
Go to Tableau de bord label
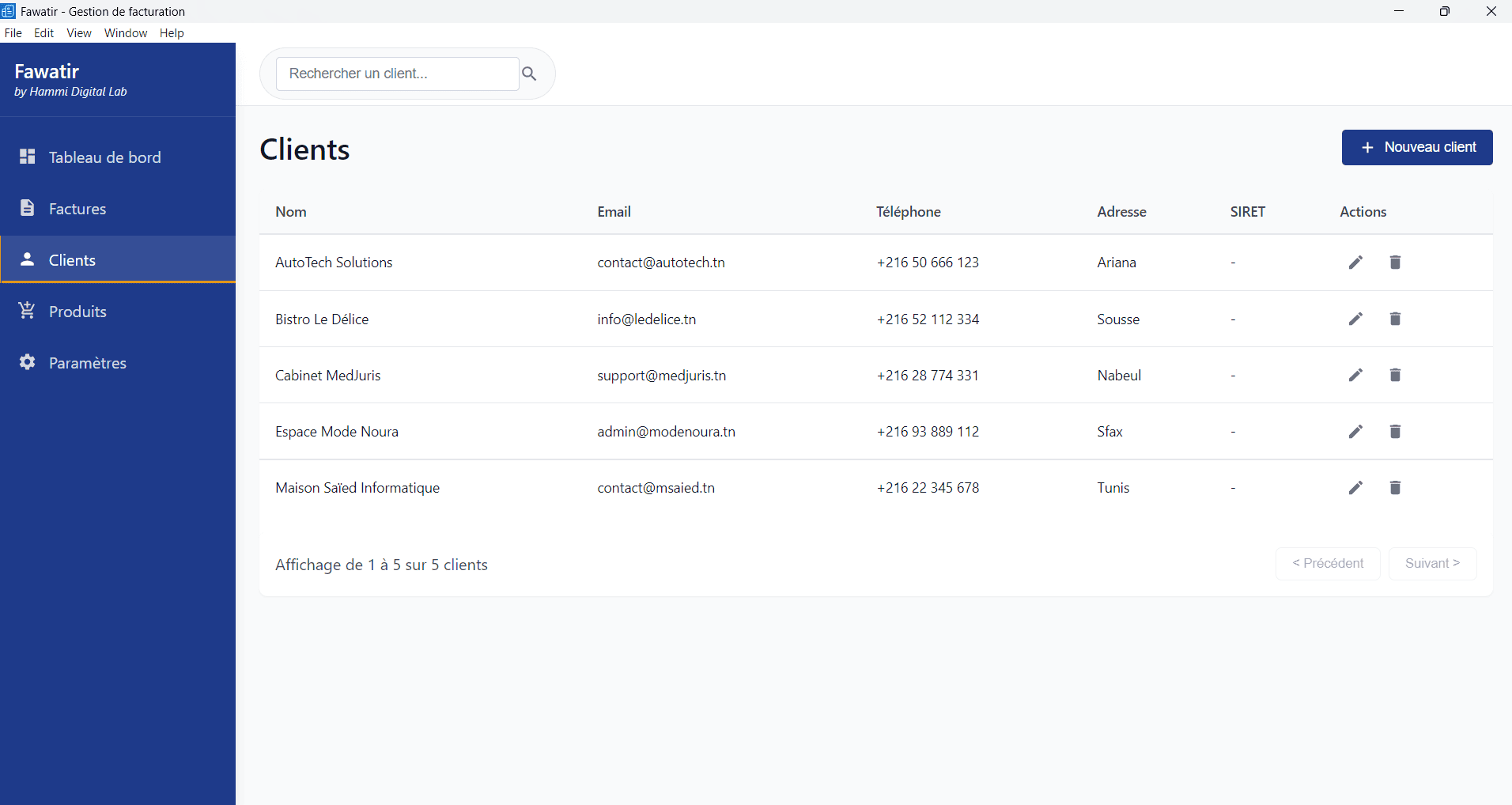(x=105, y=157)
